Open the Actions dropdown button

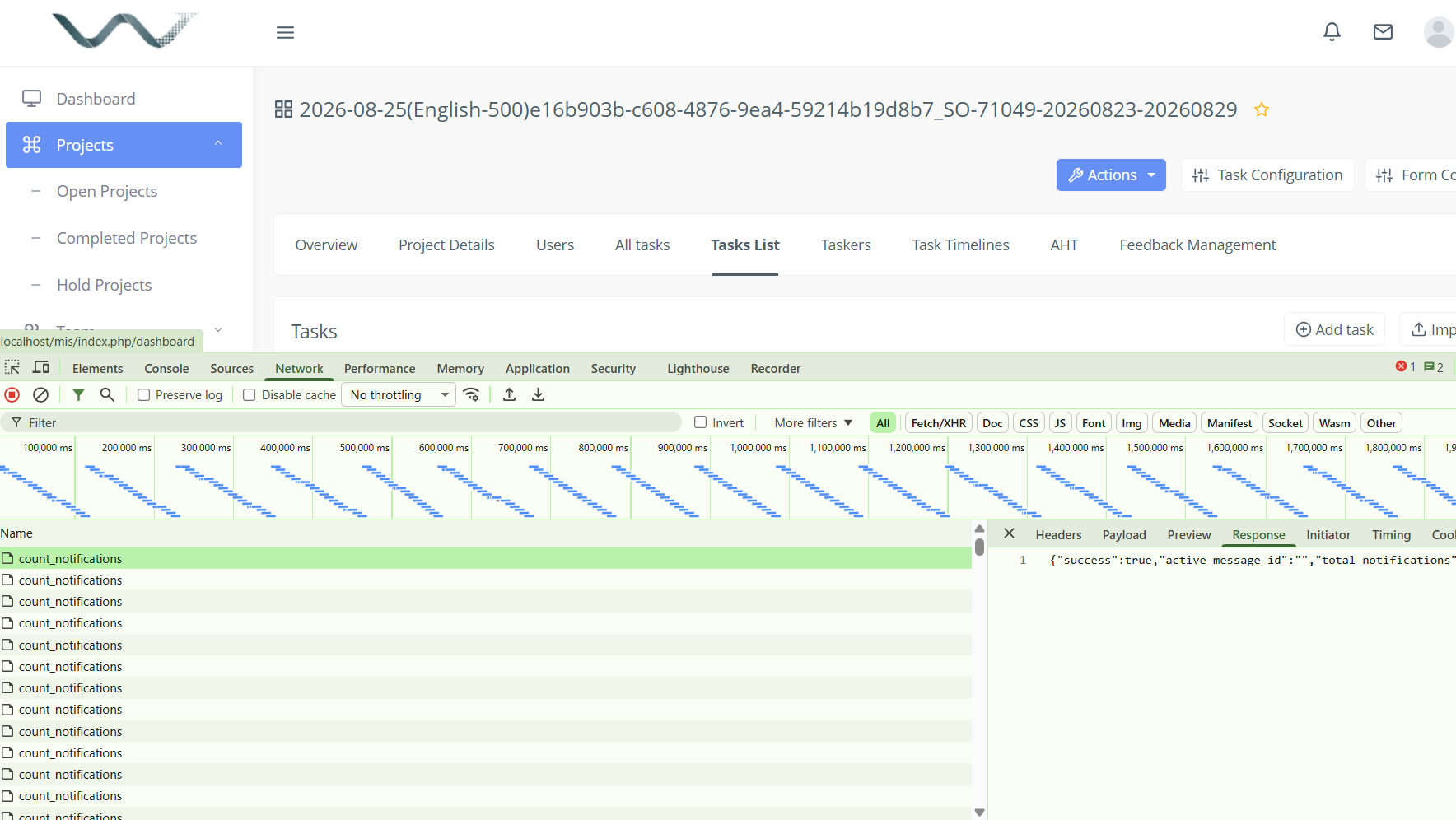coord(1111,175)
